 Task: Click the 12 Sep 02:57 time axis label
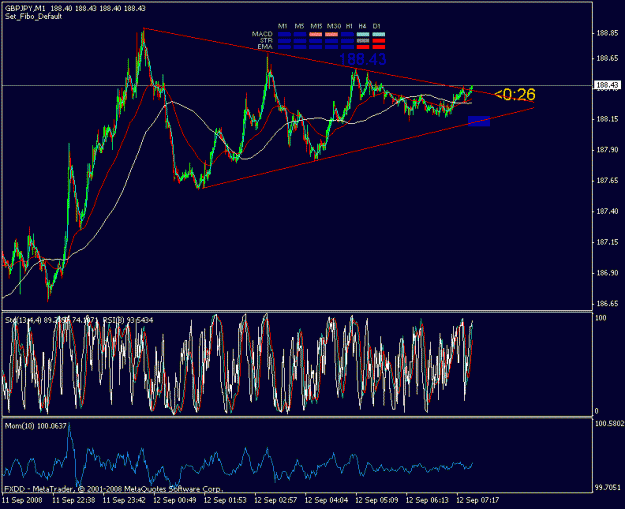point(275,500)
